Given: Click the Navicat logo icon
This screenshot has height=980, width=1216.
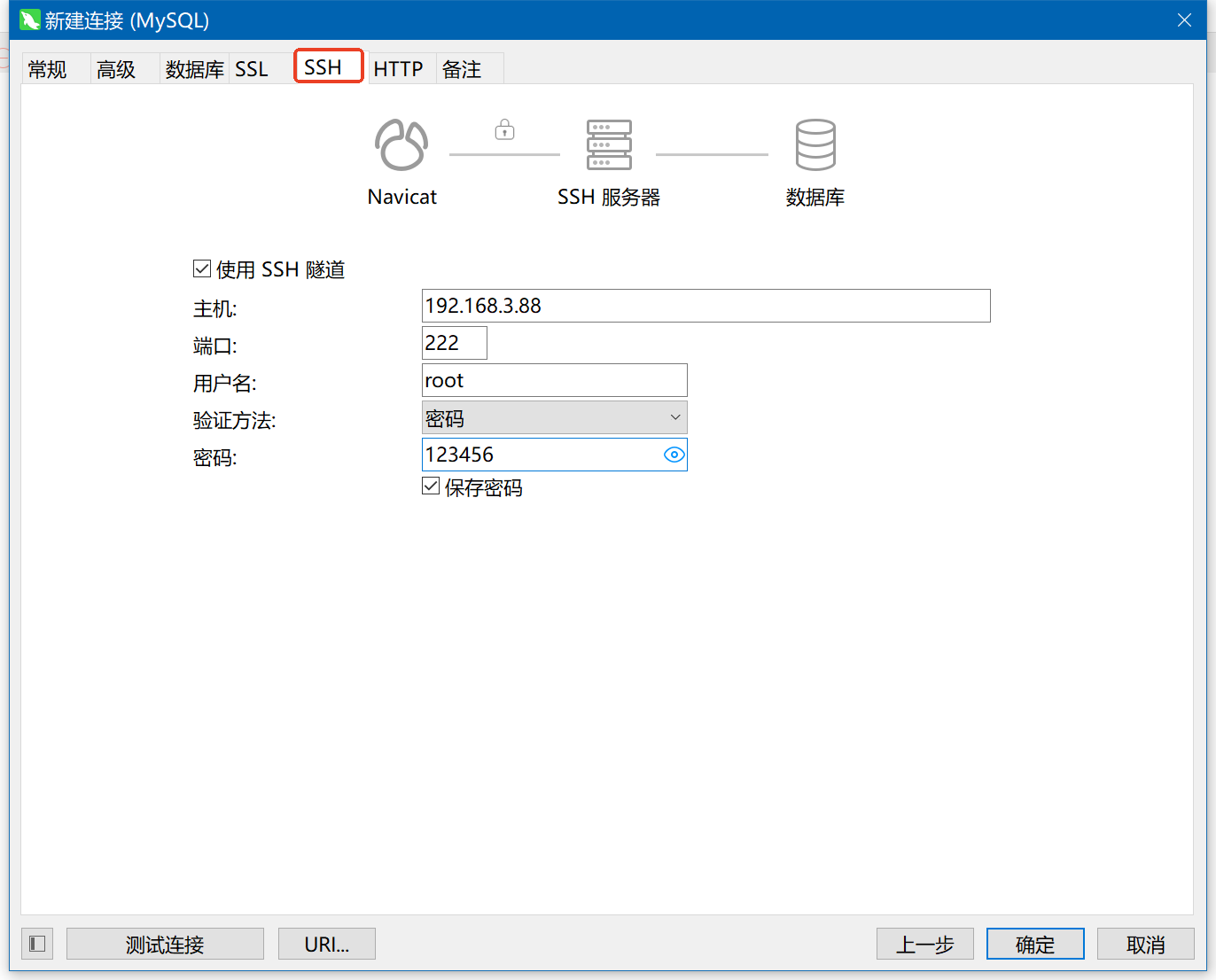Looking at the screenshot, I should pyautogui.click(x=401, y=144).
